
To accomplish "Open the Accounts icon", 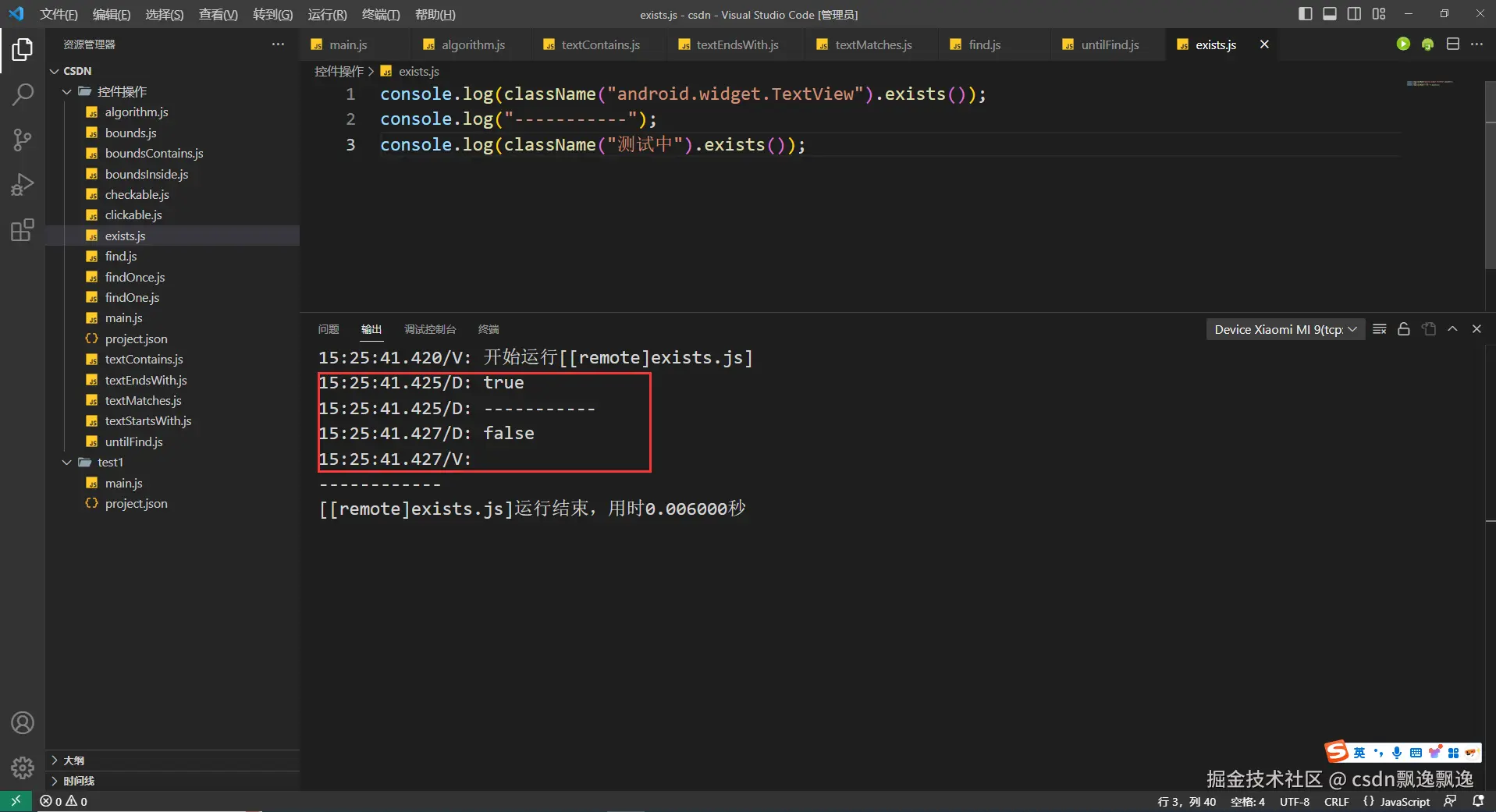I will tap(23, 723).
